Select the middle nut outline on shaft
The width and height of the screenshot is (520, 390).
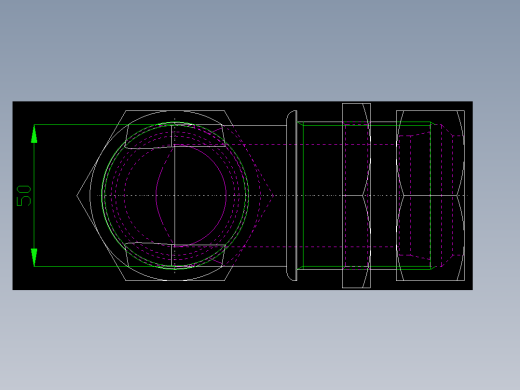[356, 195]
